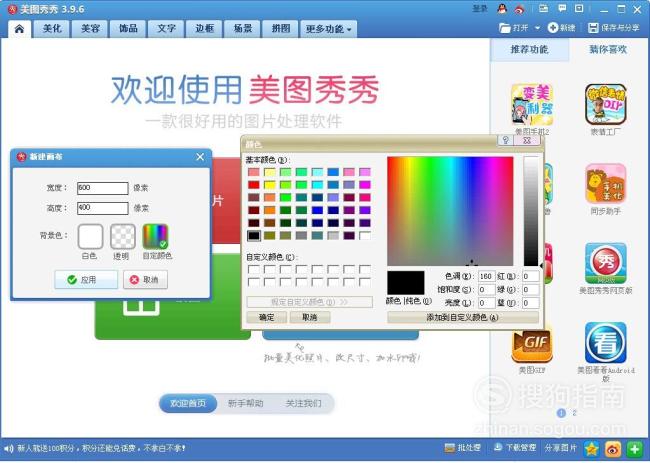Image resolution: width=650 pixels, height=463 pixels.
Task: Open the 美图手机2 app icon
Action: tap(532, 104)
